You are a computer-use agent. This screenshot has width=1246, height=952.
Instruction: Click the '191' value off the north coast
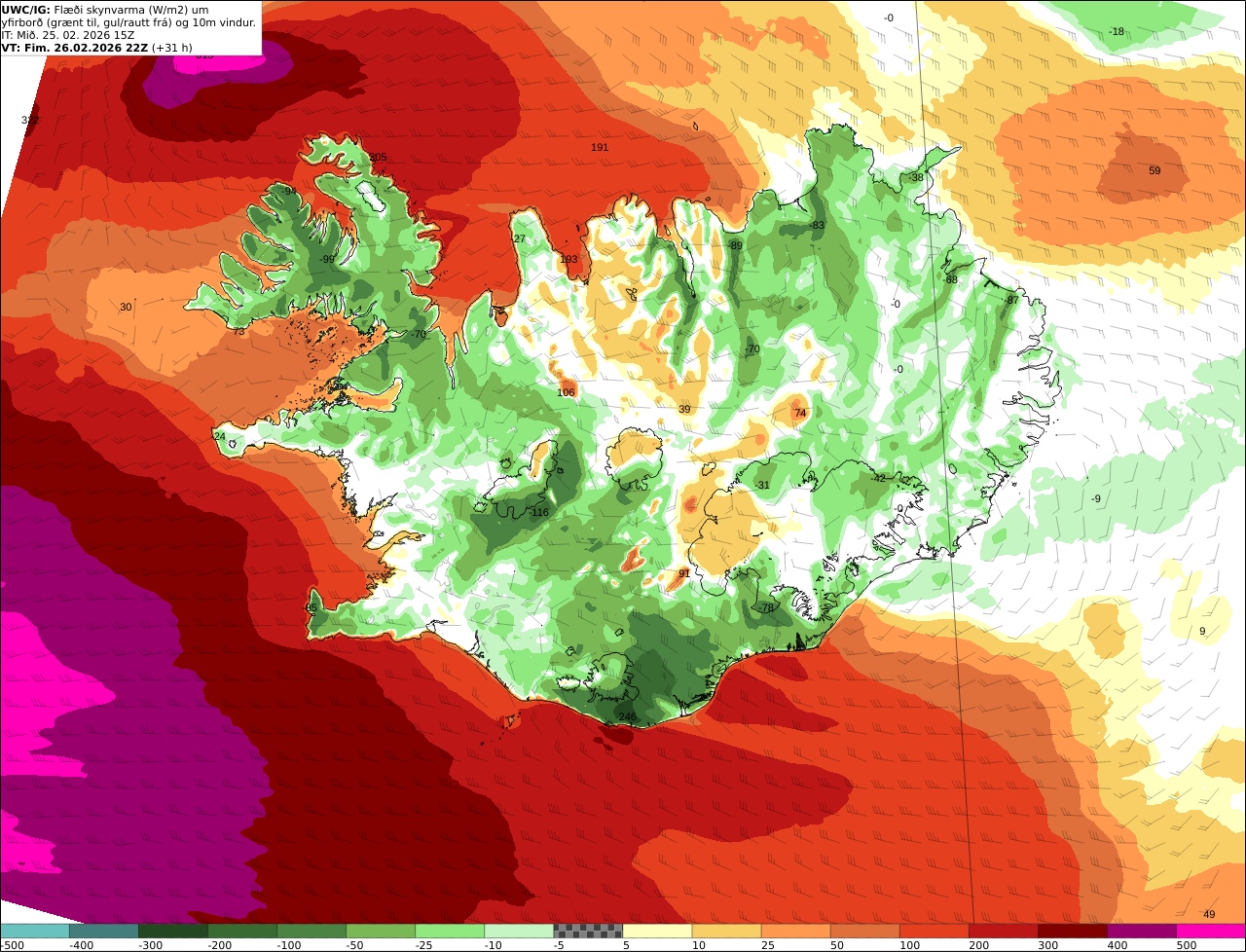600,147
